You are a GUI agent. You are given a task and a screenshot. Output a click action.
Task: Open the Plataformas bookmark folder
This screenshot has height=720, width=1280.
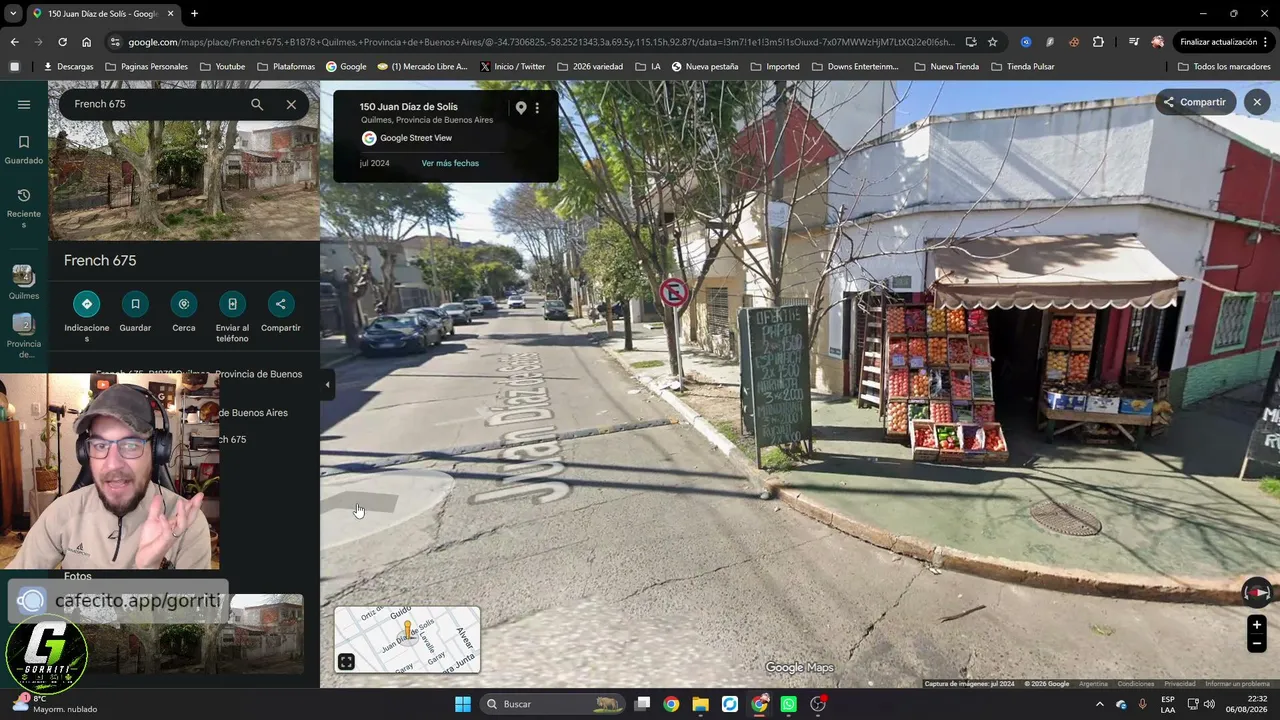(x=286, y=67)
